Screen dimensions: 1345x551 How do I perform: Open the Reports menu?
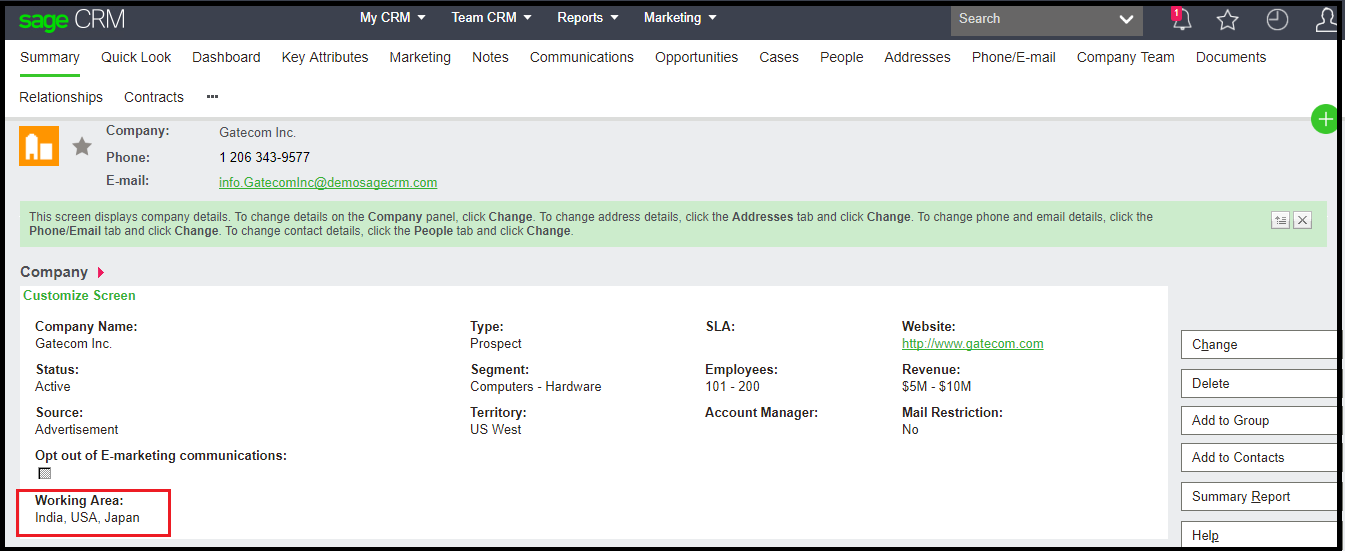pyautogui.click(x=588, y=18)
